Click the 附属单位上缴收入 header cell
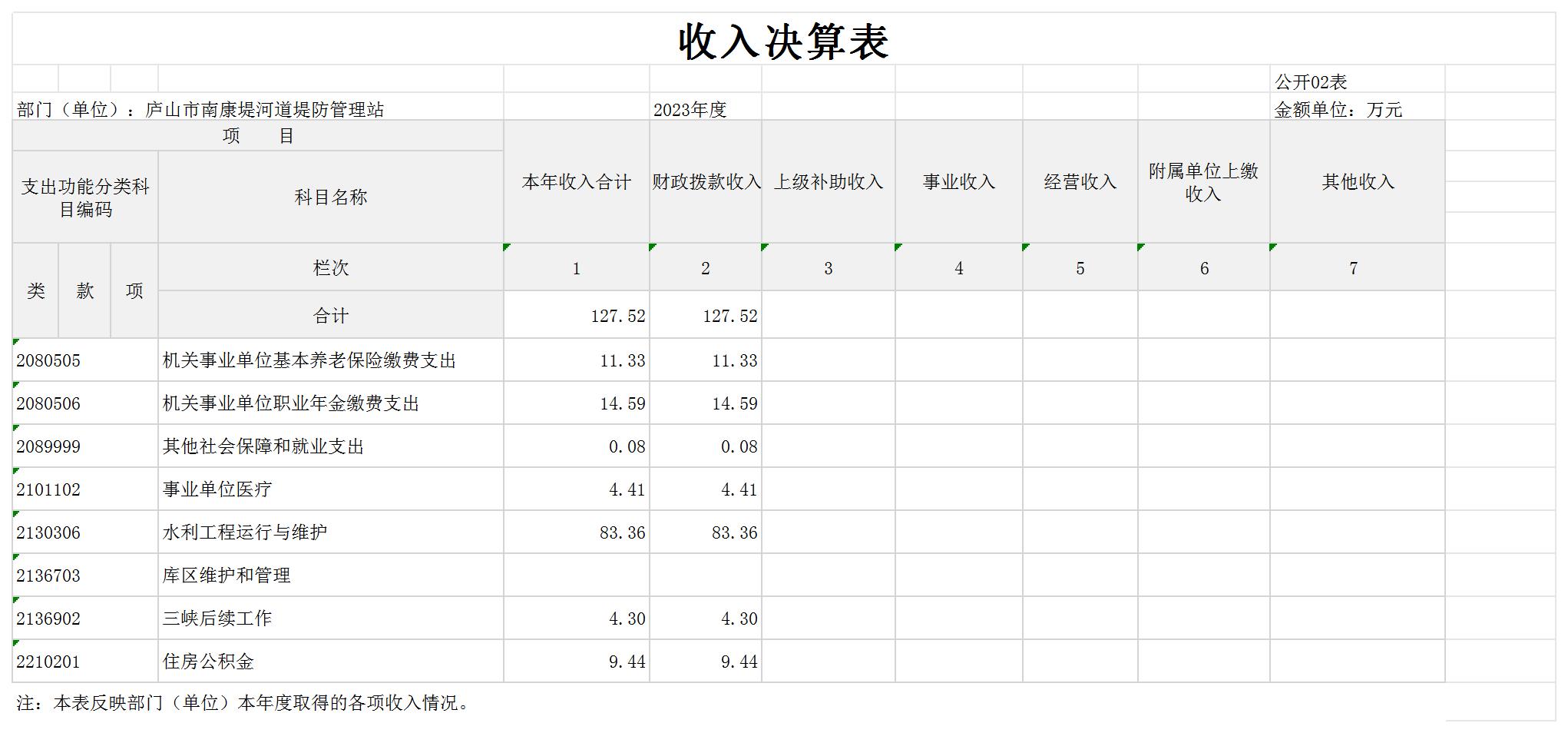This screenshot has width=1568, height=733. click(1203, 182)
